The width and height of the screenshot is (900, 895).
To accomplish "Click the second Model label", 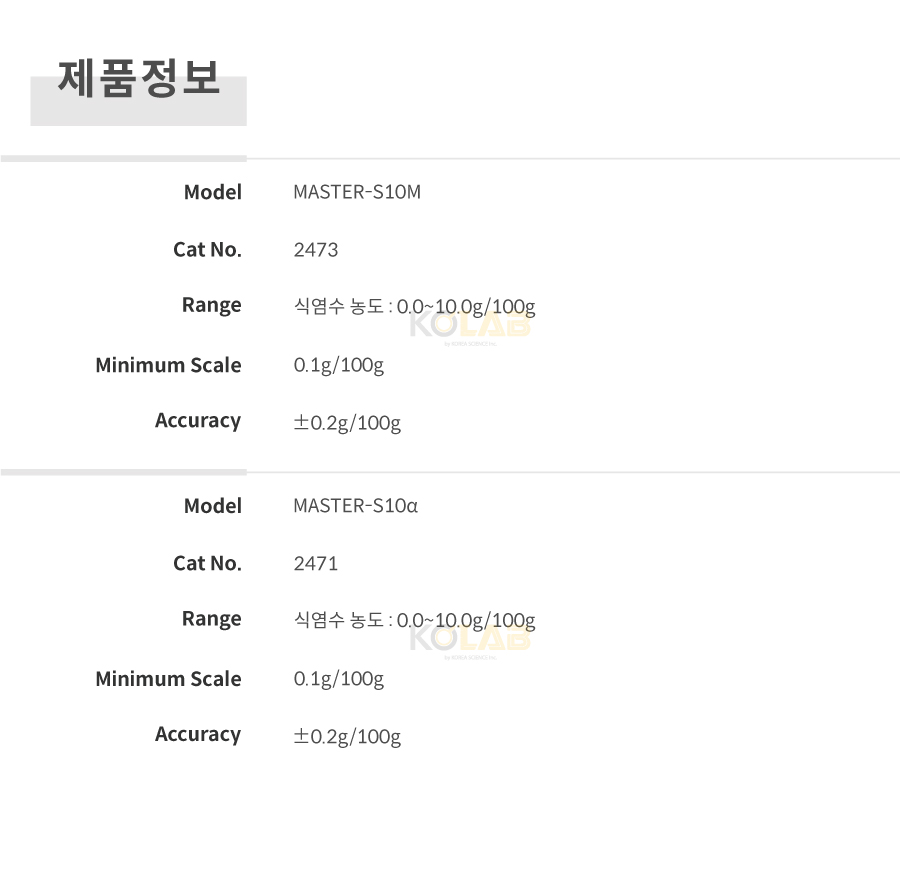I will 213,506.
